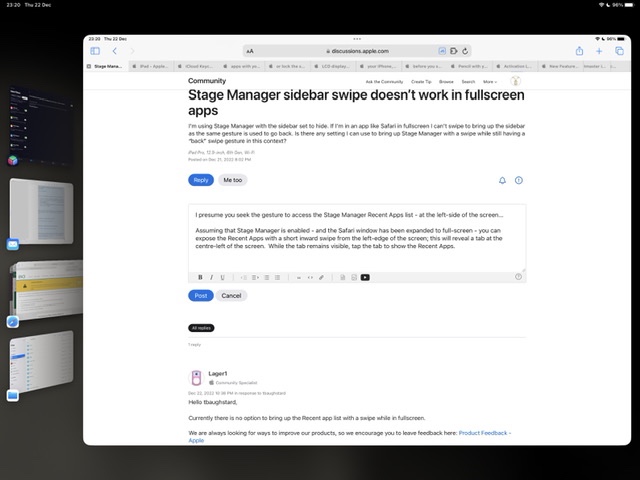Switch to the iPad - Apple tab
The image size is (640, 480).
tap(153, 66)
